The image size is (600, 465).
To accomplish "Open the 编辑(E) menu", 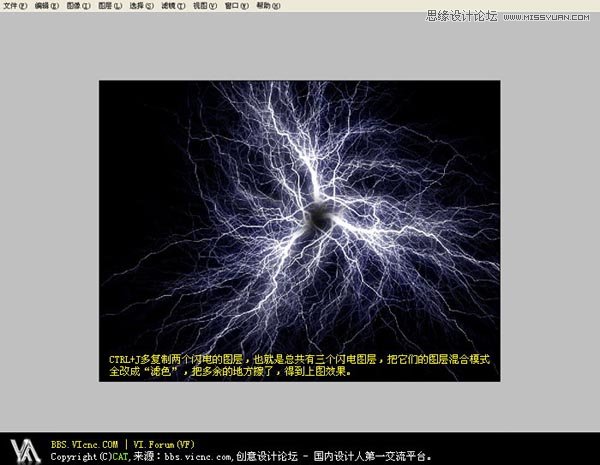I will pyautogui.click(x=47, y=6).
